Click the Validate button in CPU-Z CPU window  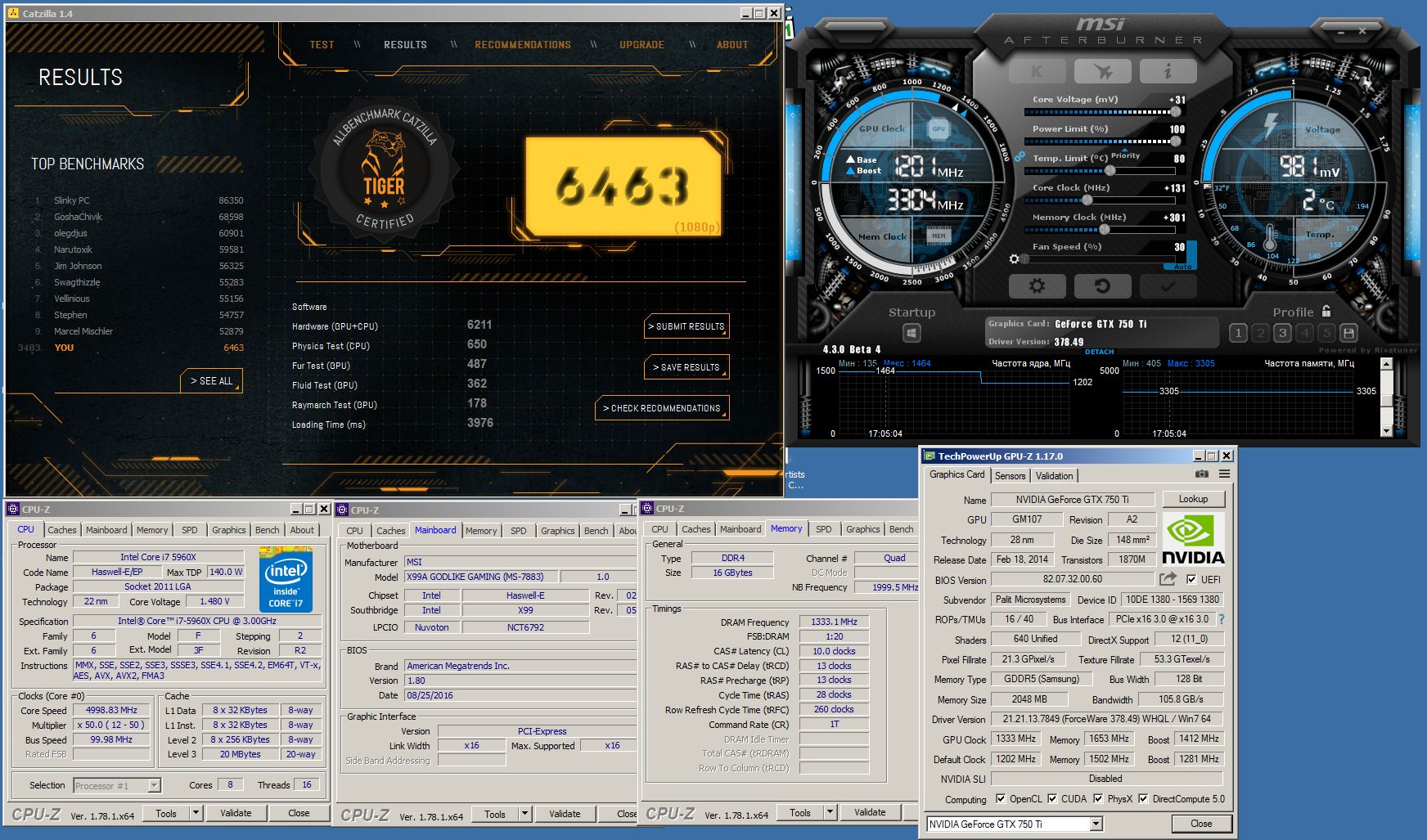(x=236, y=813)
